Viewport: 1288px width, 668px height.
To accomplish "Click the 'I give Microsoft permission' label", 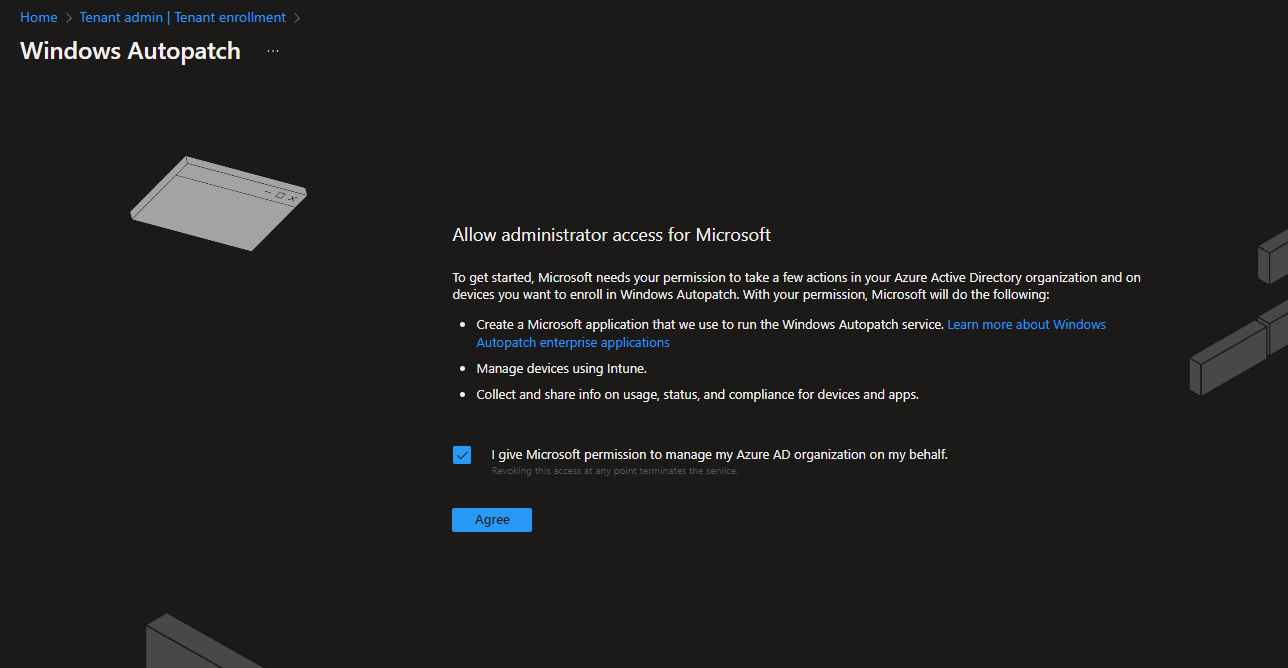I will [719, 454].
